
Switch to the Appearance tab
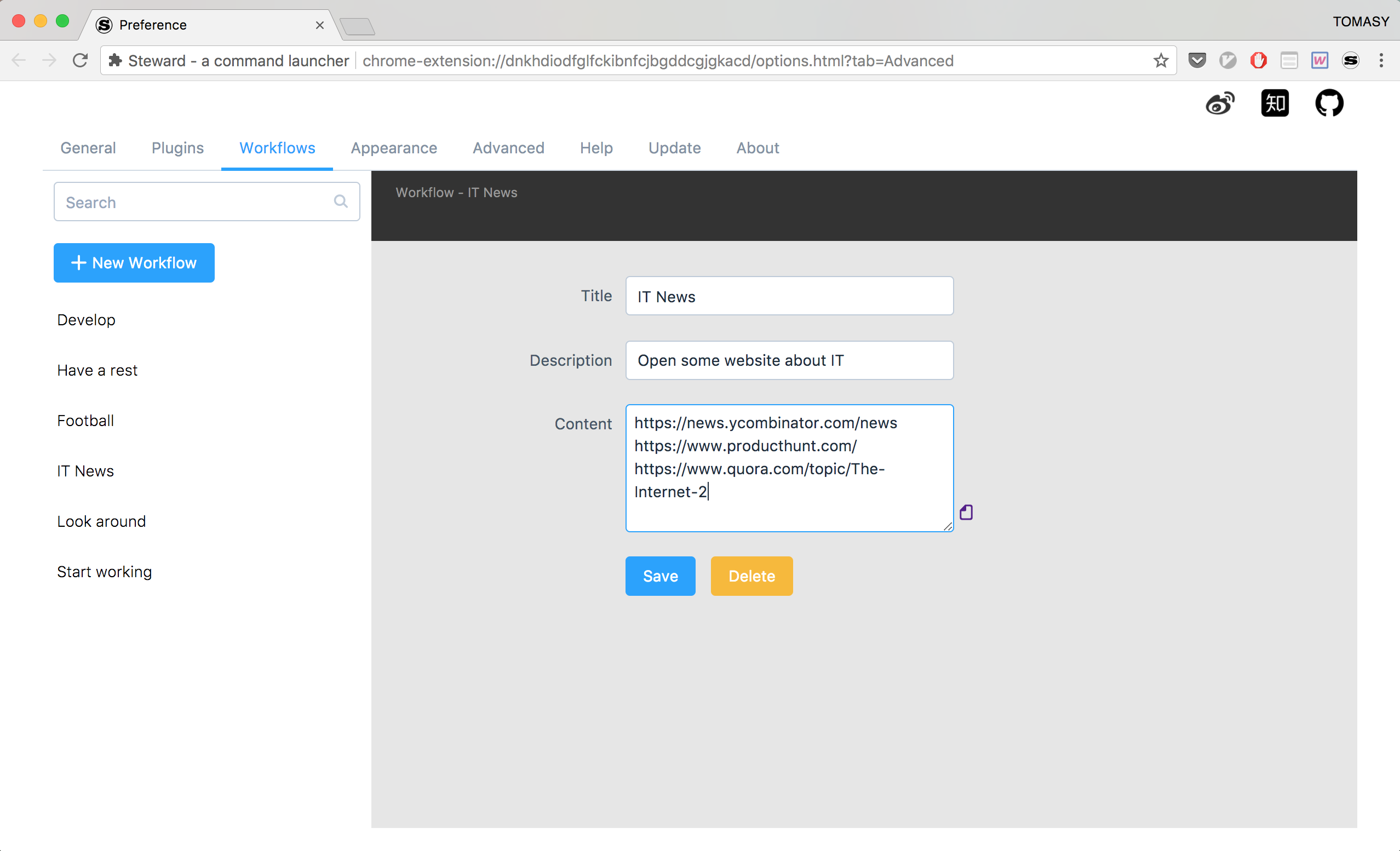point(394,148)
